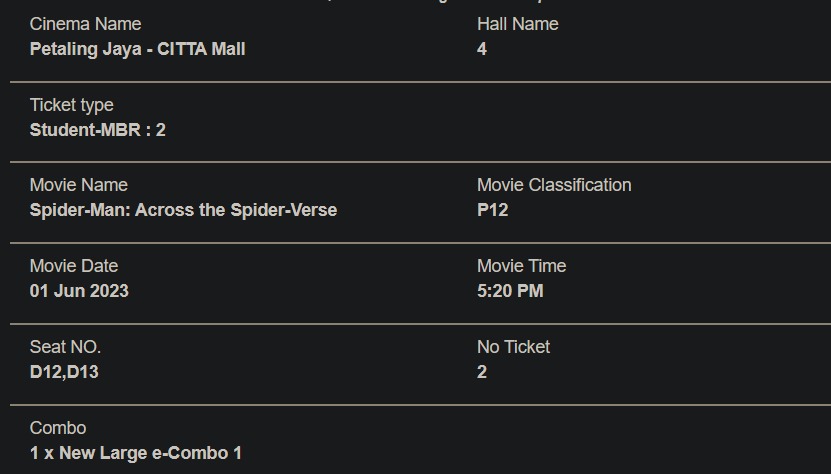Select the seat numbers "D12,D13"
831x474 pixels.
pos(64,372)
